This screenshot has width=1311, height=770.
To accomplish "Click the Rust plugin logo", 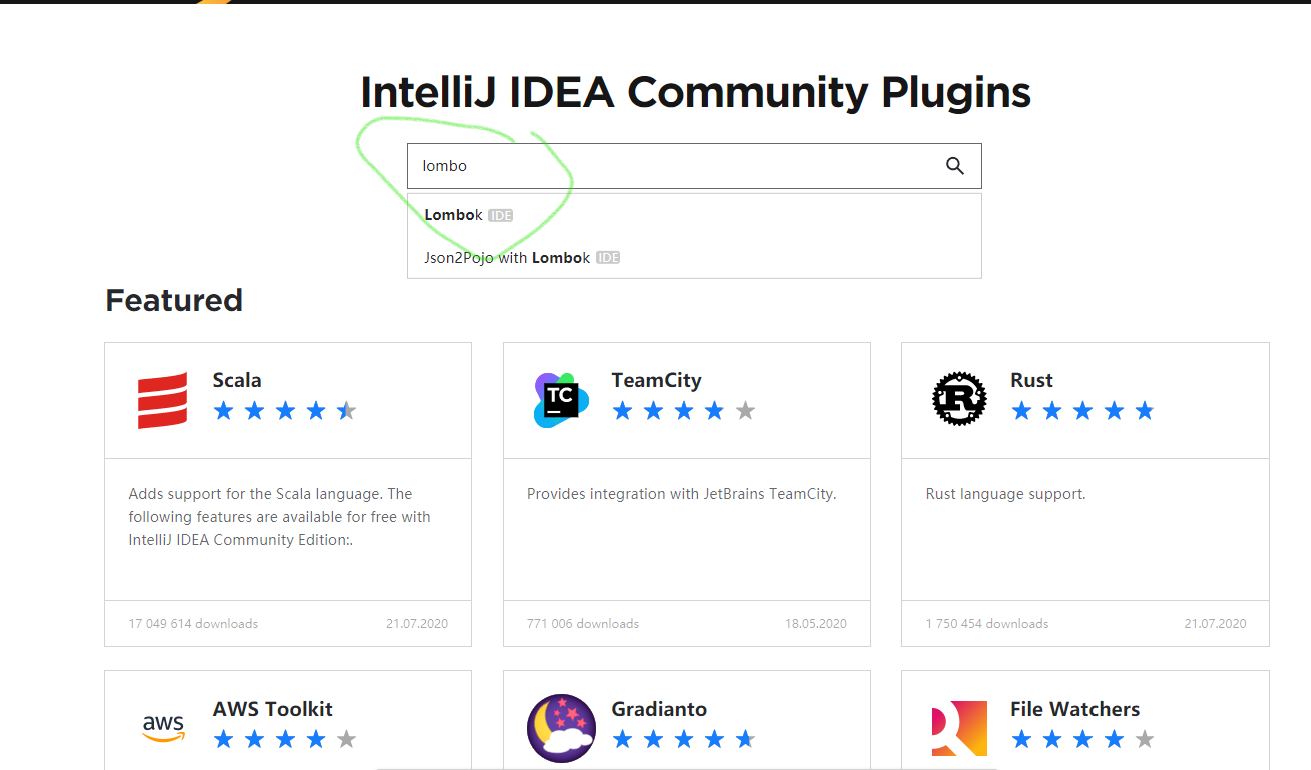I will tap(959, 398).
